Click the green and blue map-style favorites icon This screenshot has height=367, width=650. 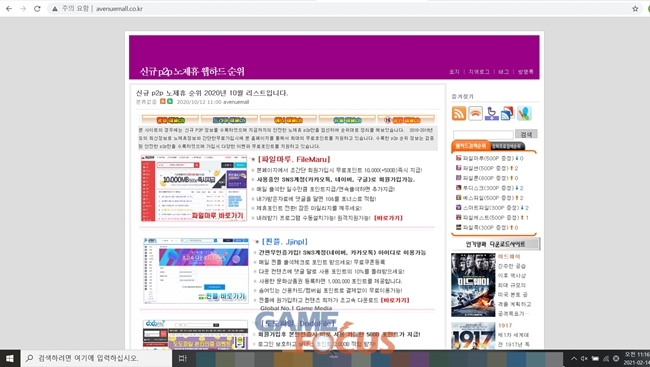[524, 113]
